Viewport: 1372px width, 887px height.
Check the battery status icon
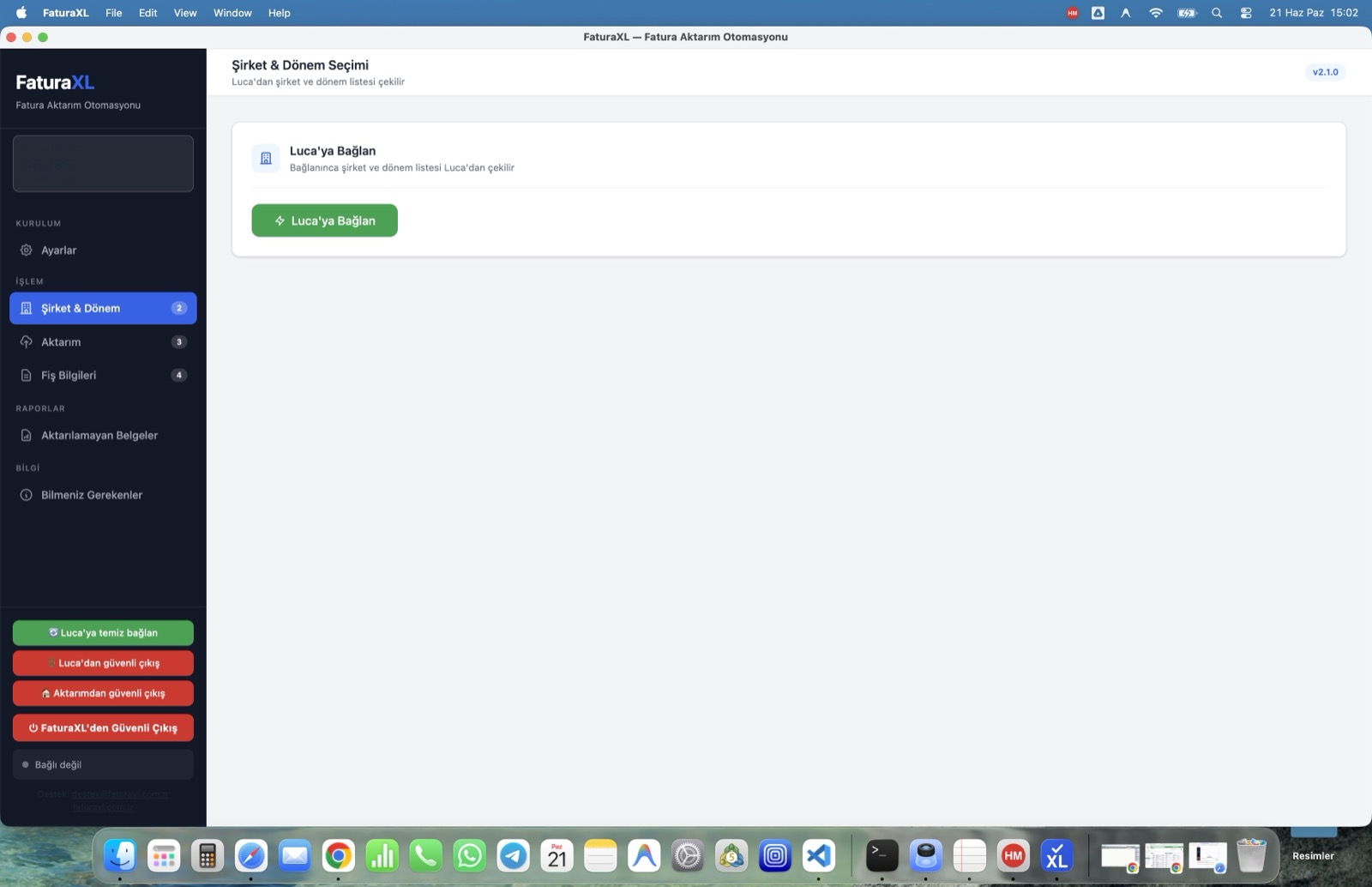coord(1187,13)
